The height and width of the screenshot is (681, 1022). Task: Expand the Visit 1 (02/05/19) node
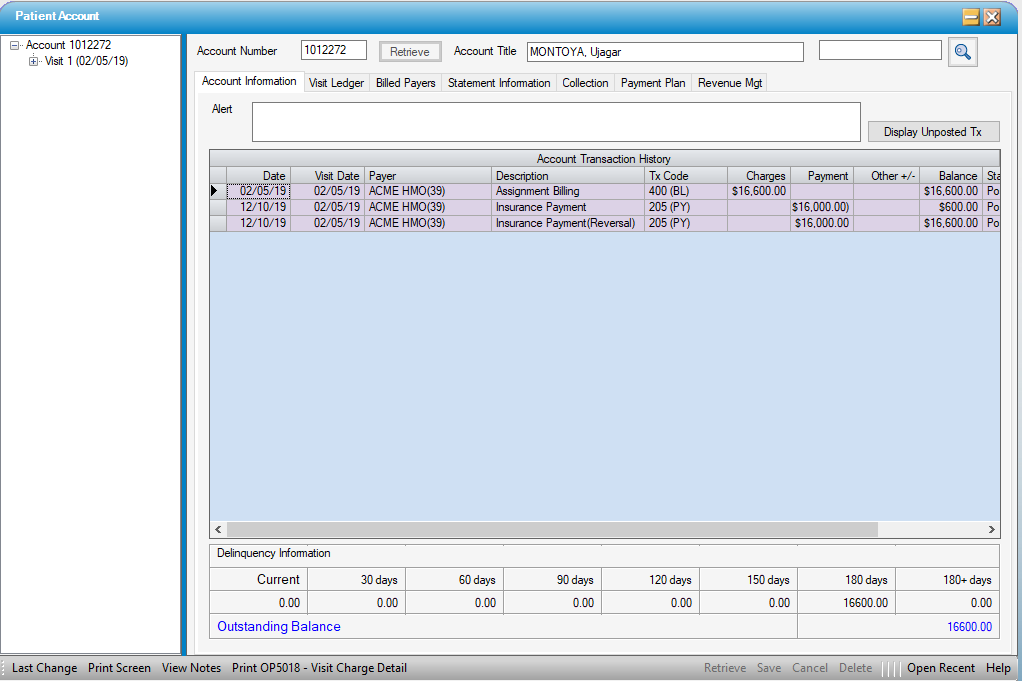pyautogui.click(x=34, y=61)
